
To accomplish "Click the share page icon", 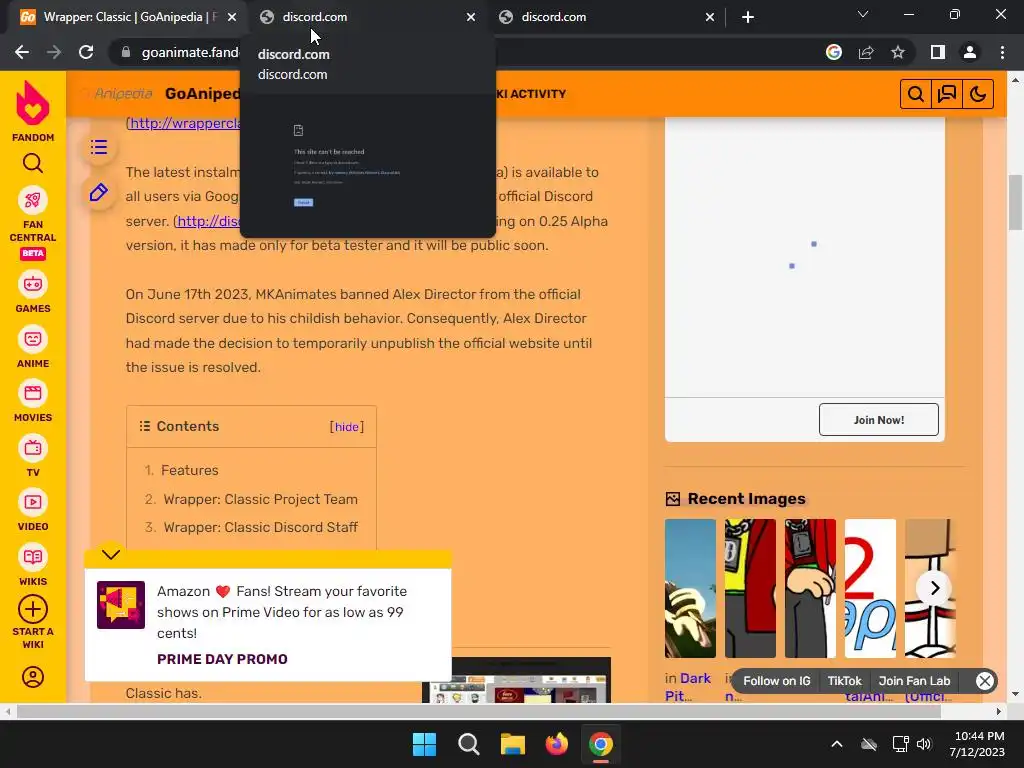I will (866, 52).
